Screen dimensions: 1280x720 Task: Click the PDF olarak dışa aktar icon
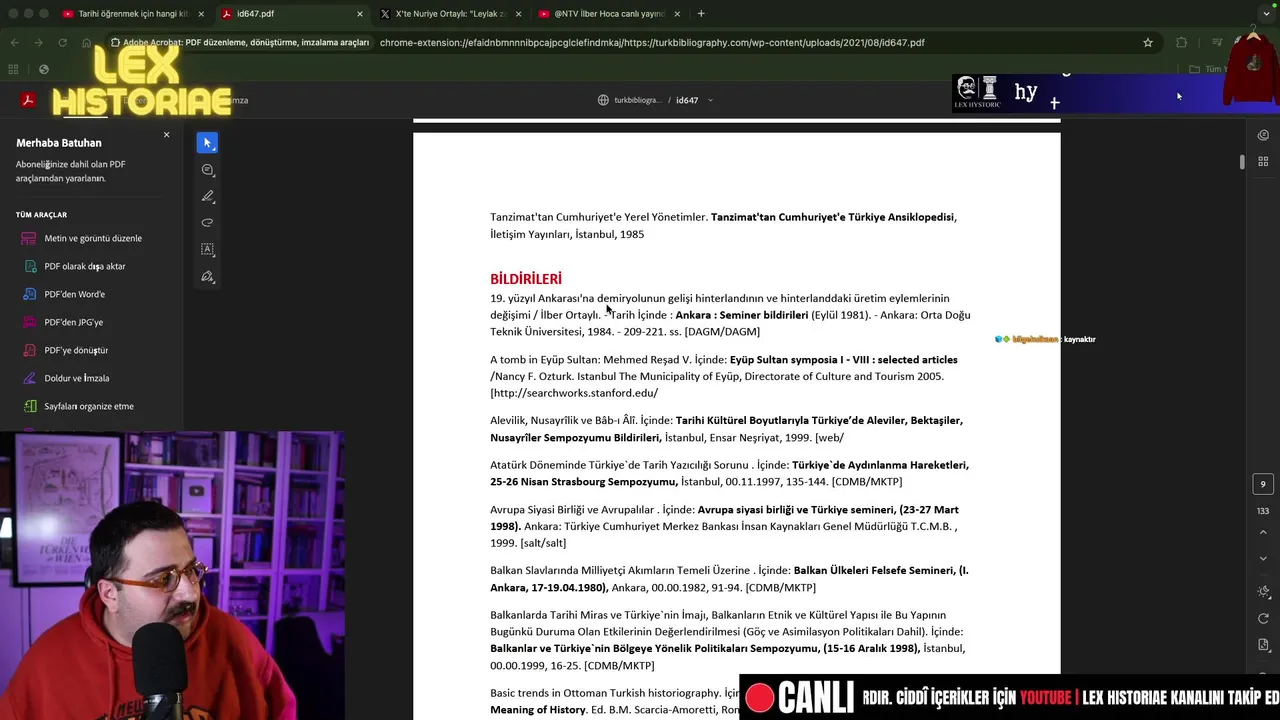(29, 266)
